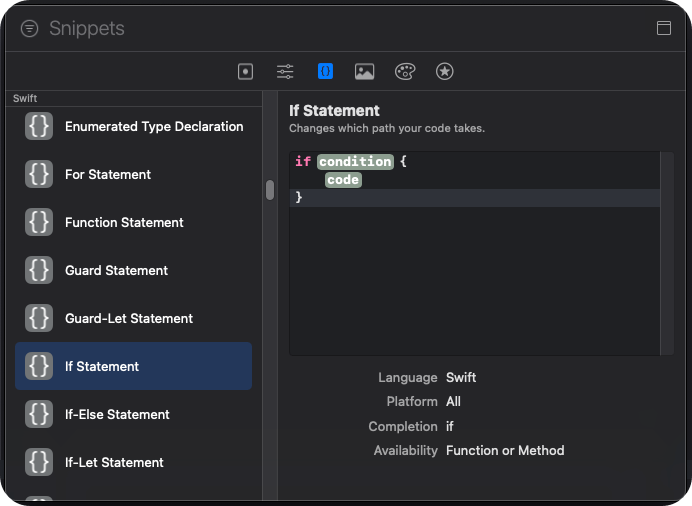Pick the Guard Statement snippet

point(133,270)
